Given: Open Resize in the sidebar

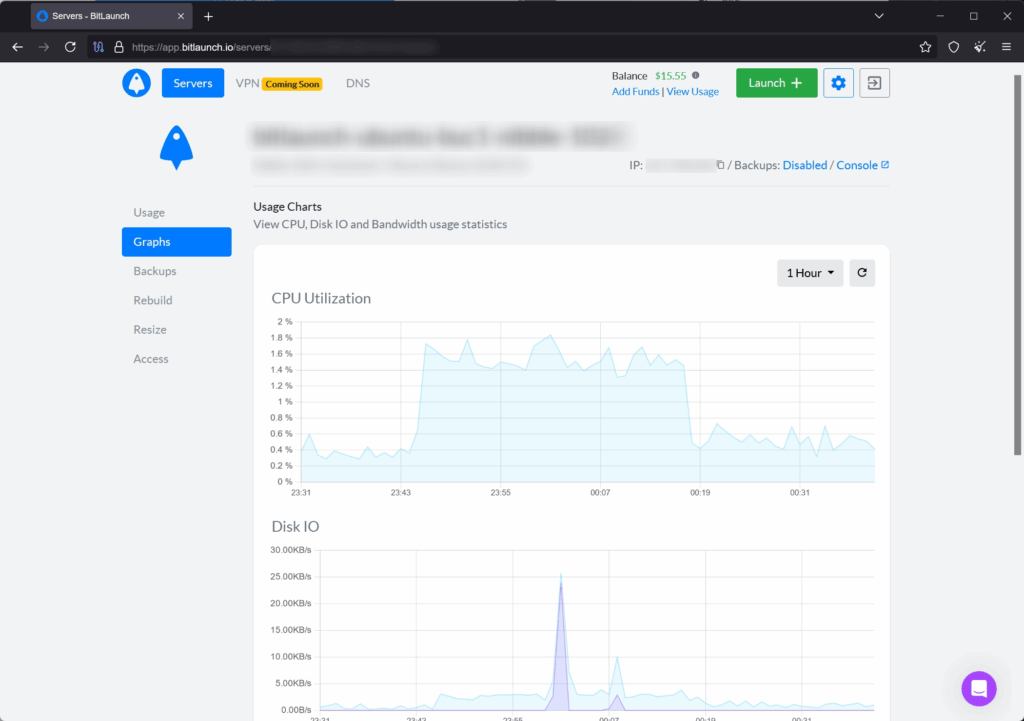Looking at the screenshot, I should pyautogui.click(x=150, y=330).
